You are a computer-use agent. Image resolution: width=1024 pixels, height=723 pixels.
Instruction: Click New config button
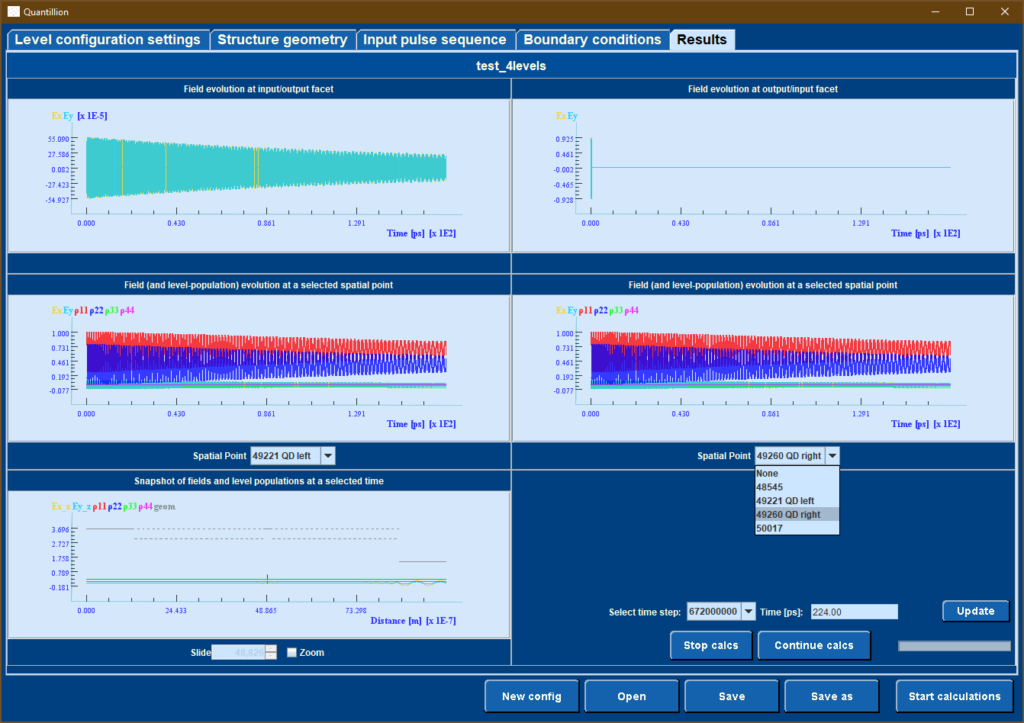tap(532, 696)
